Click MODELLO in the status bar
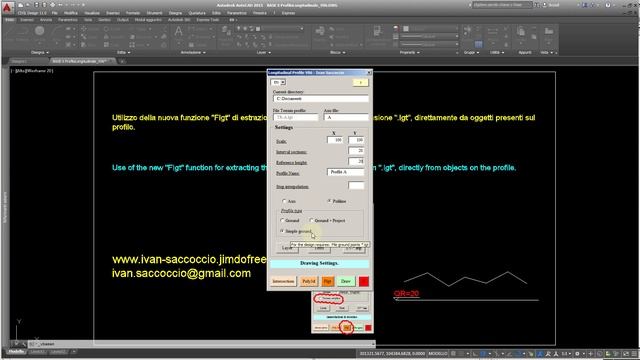Viewport: 640px width, 360px height. (x=438, y=353)
